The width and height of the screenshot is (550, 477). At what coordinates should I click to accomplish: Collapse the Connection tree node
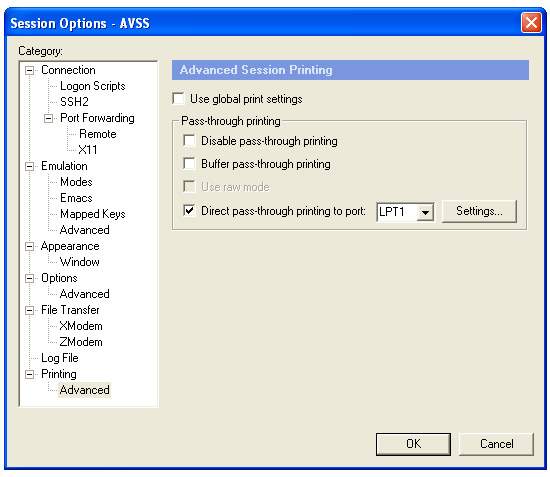pos(29,70)
